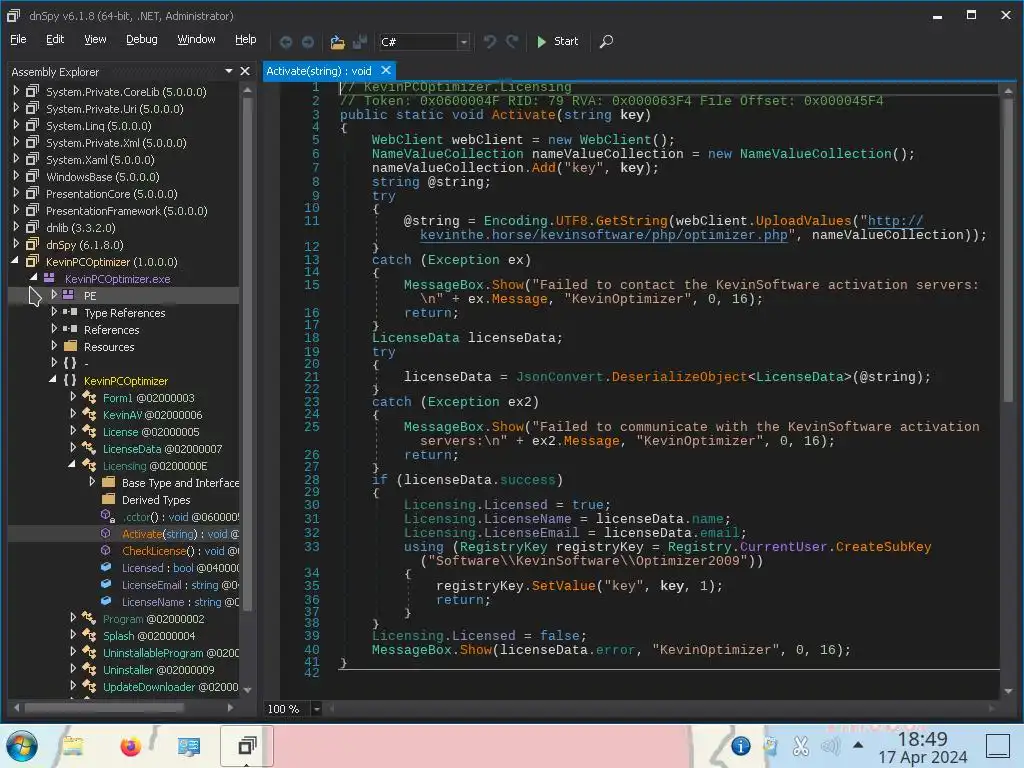
Task: Start debugging with the Start button
Action: 557,41
